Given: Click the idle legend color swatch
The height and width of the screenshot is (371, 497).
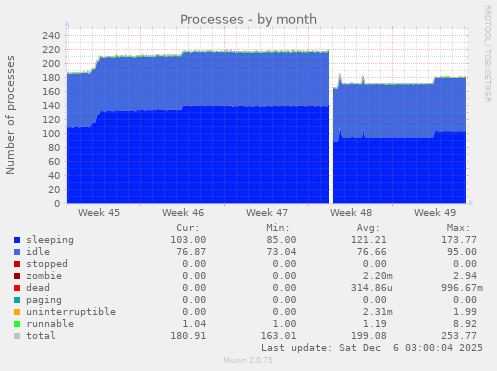Looking at the screenshot, I should tap(17, 252).
